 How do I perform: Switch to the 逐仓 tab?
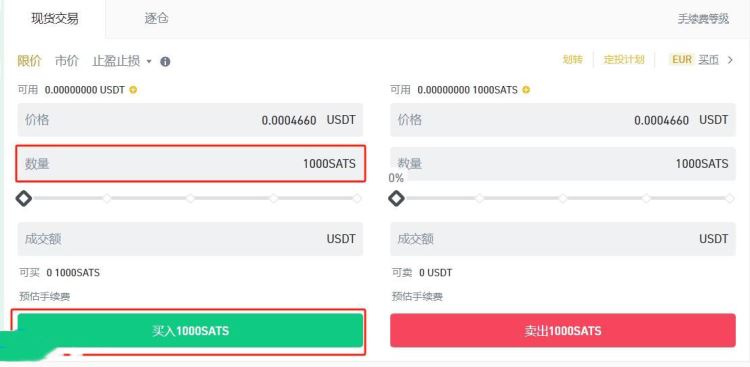156,19
